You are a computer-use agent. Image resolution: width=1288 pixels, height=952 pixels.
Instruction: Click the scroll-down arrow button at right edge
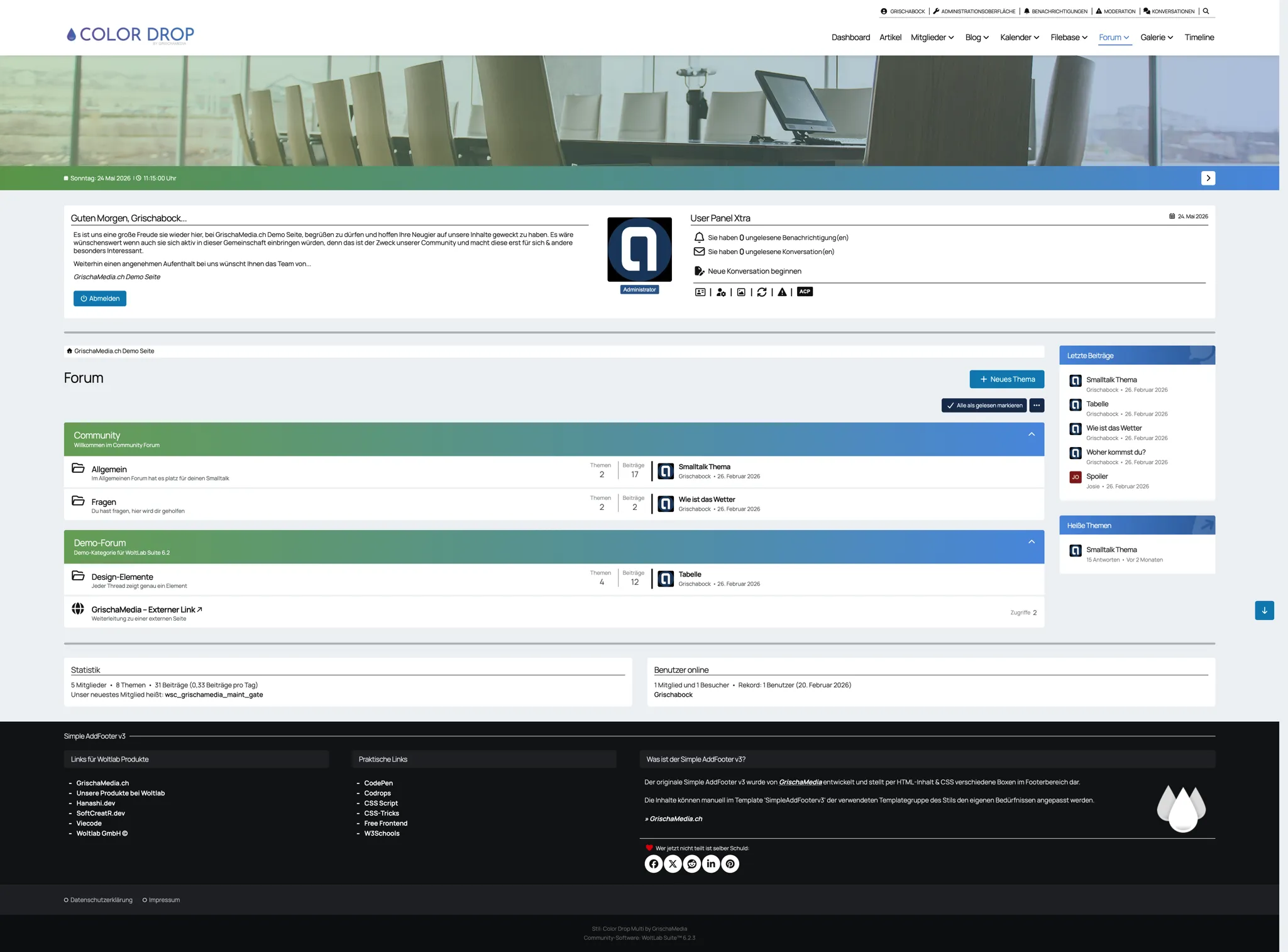[x=1264, y=611]
